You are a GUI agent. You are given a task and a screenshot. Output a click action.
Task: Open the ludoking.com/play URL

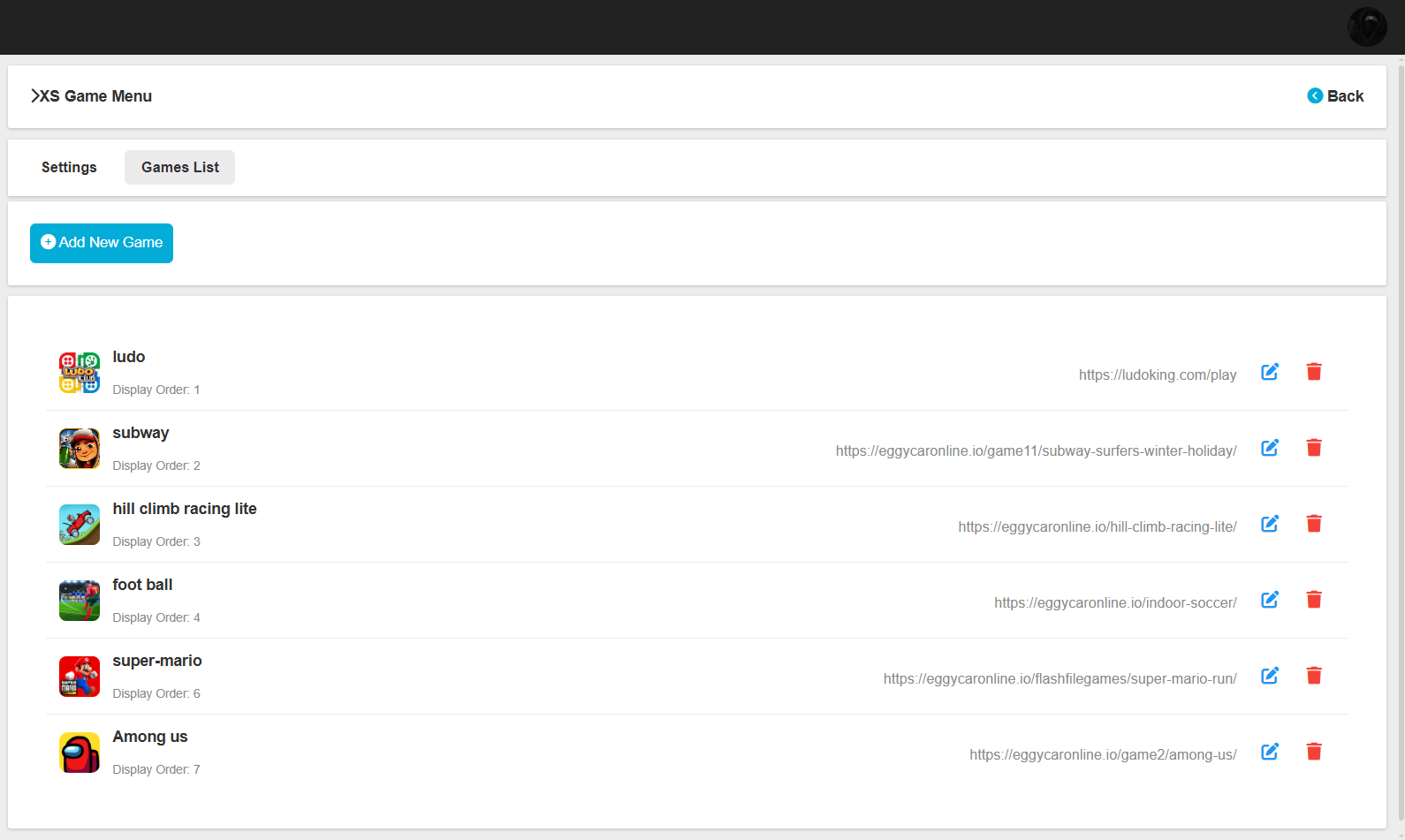point(1157,375)
